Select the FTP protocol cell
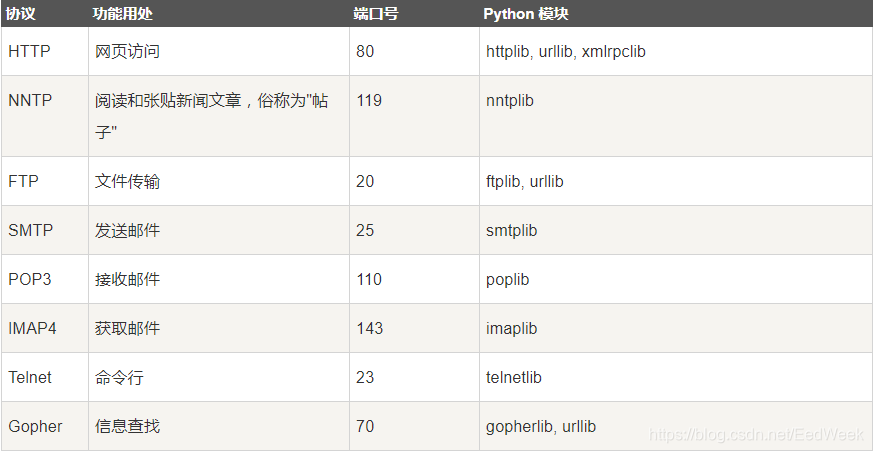Viewport: 873px width, 453px height. click(x=45, y=181)
